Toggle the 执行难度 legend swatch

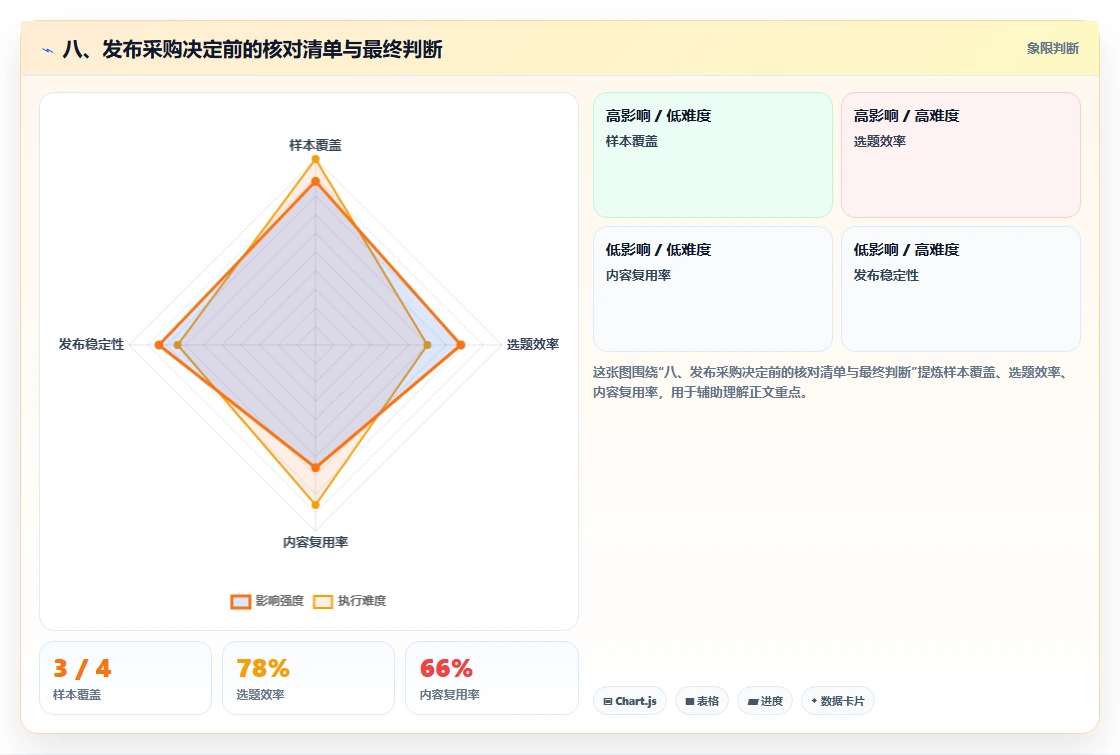(323, 601)
